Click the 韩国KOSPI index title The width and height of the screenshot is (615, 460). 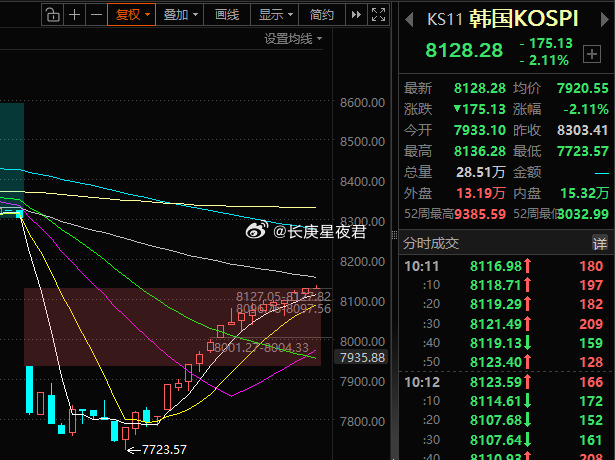click(524, 18)
